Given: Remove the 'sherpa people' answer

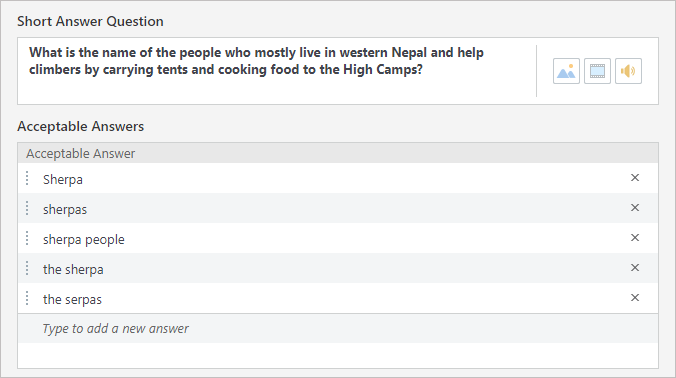Looking at the screenshot, I should point(635,237).
